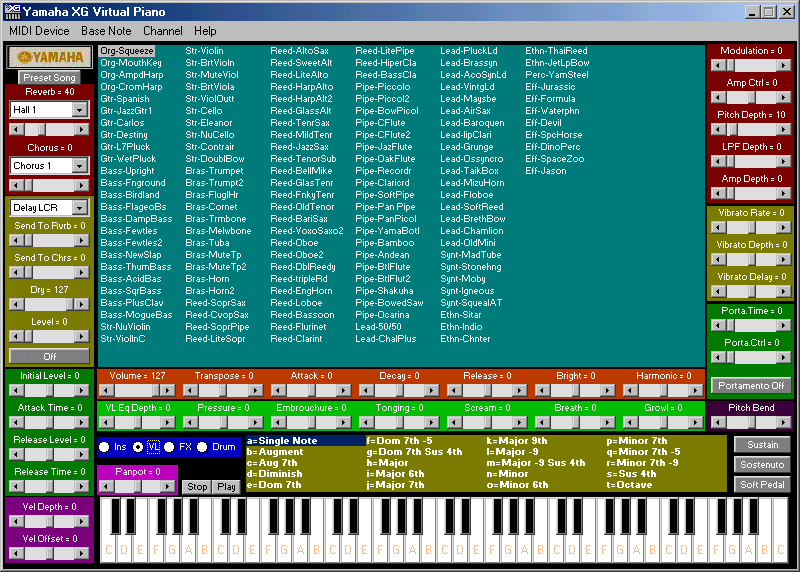The width and height of the screenshot is (800, 572).
Task: Click right arrow of Pressure slider
Action: pos(255,422)
